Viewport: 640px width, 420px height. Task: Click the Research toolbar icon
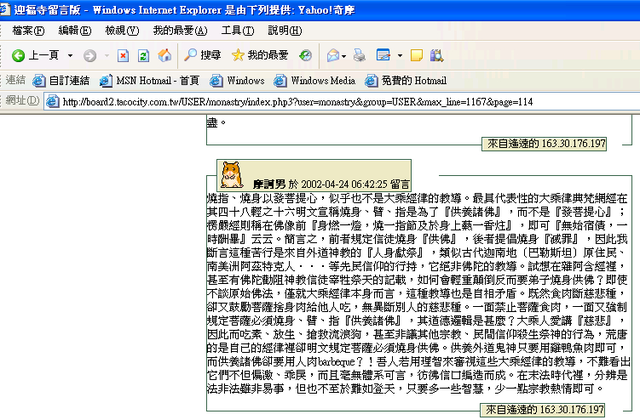436,55
